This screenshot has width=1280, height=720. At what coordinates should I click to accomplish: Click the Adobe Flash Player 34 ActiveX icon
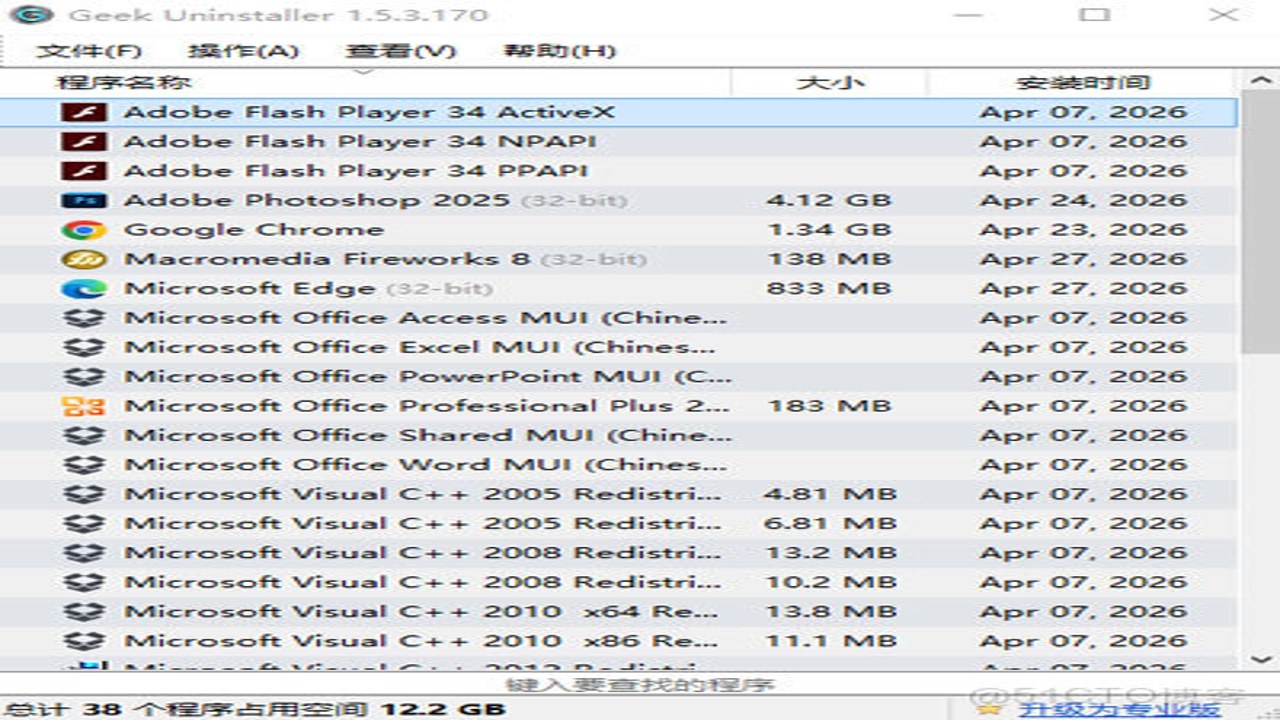(x=83, y=113)
